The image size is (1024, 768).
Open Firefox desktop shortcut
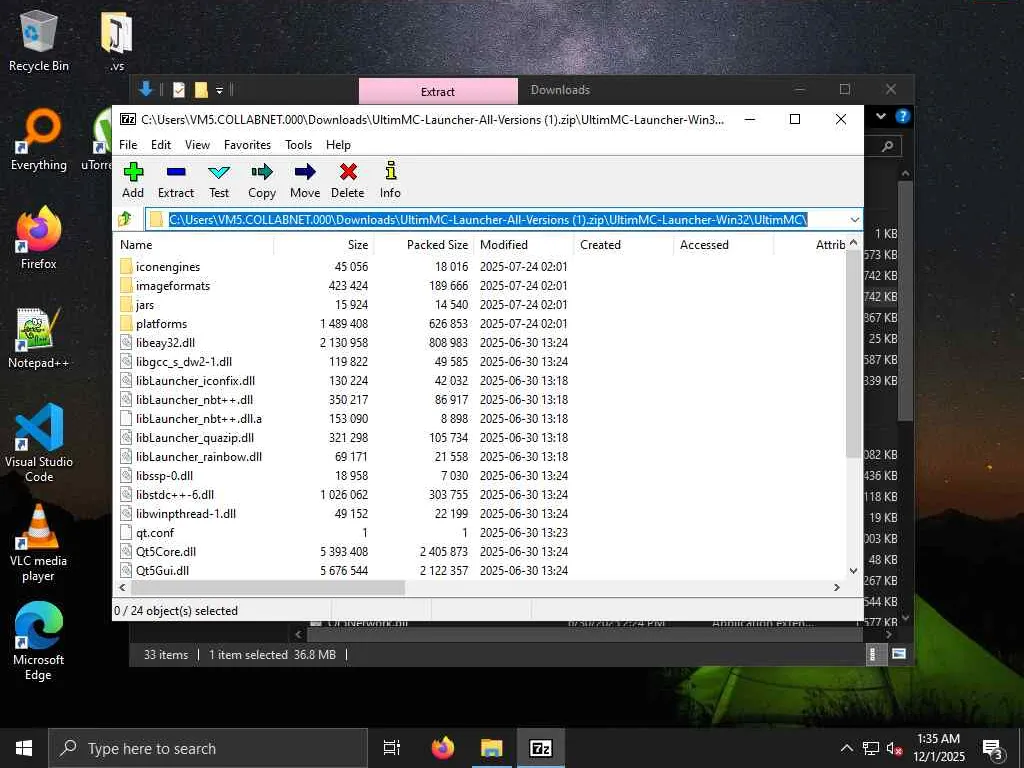pyautogui.click(x=39, y=238)
